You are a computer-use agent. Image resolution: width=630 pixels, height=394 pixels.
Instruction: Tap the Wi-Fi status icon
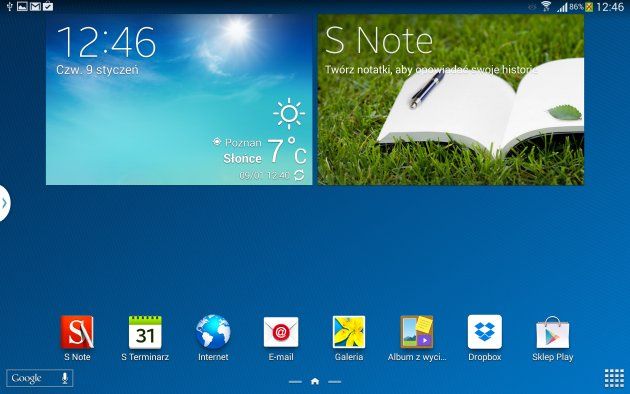(x=546, y=6)
